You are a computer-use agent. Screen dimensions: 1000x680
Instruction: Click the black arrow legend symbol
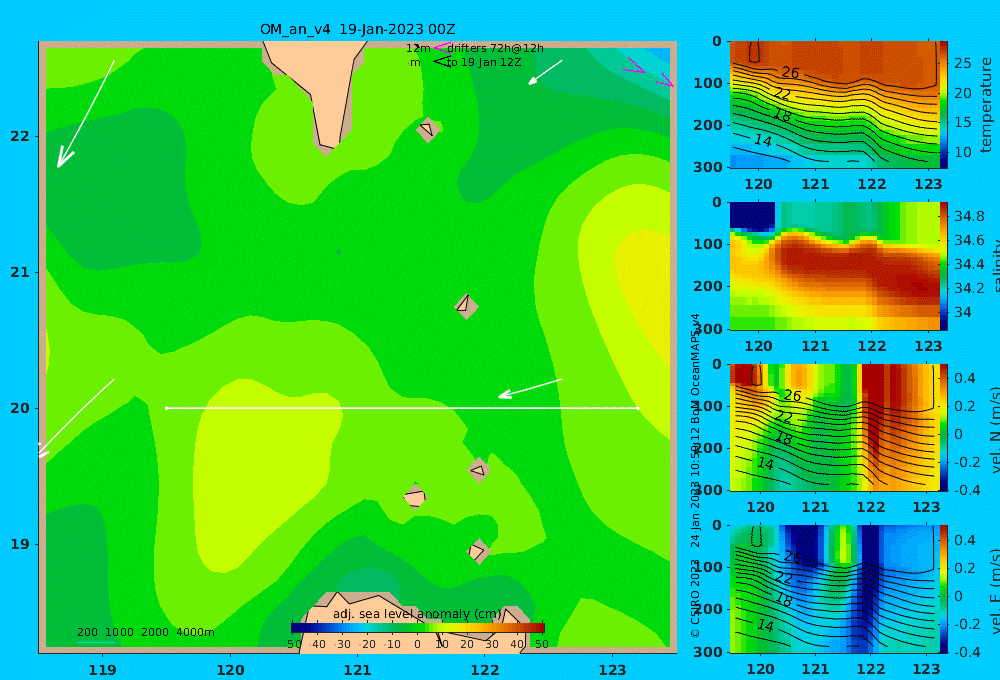click(x=442, y=61)
